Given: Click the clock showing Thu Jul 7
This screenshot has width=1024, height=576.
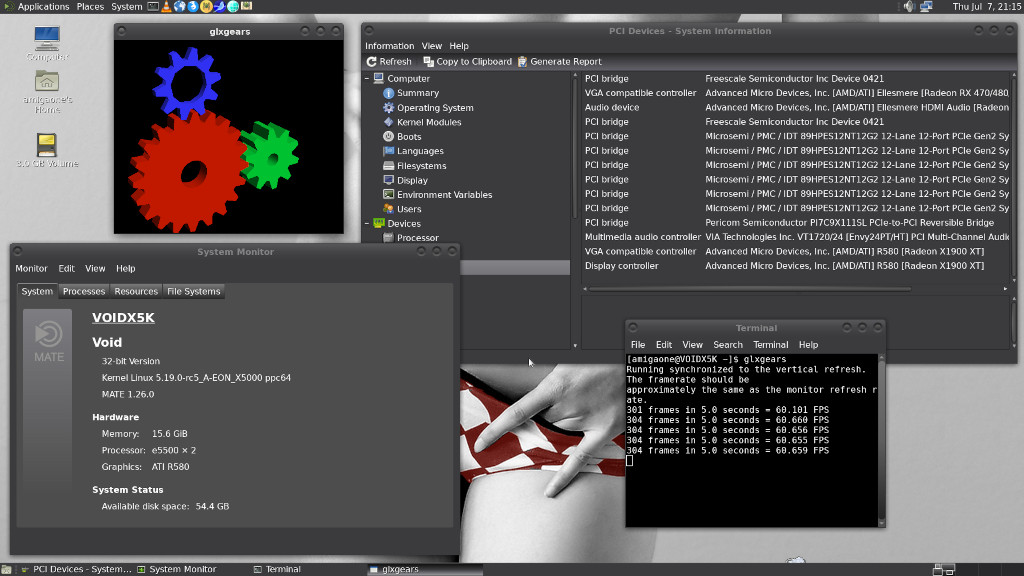Looking at the screenshot, I should click(986, 7).
